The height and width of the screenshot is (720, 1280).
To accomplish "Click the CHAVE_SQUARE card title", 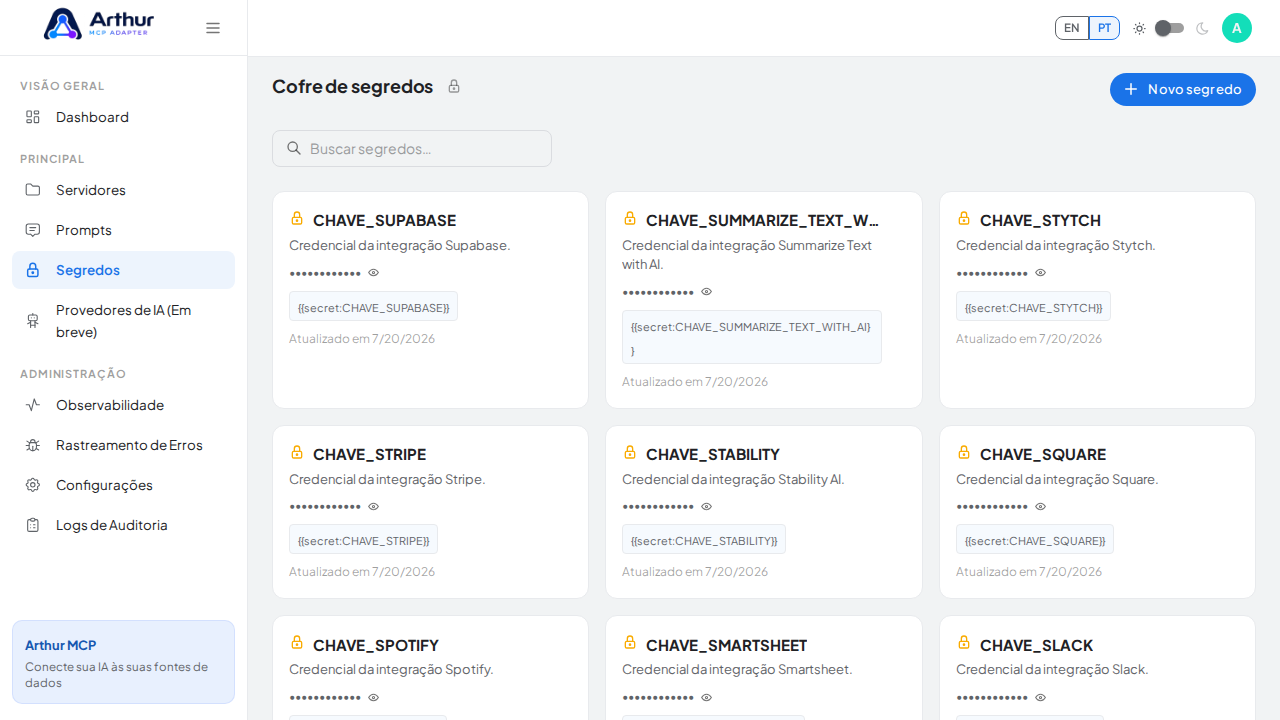I will click(1043, 454).
